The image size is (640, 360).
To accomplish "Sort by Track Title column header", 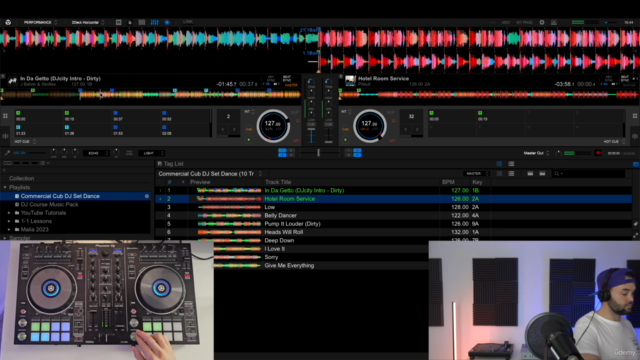I will pos(278,182).
